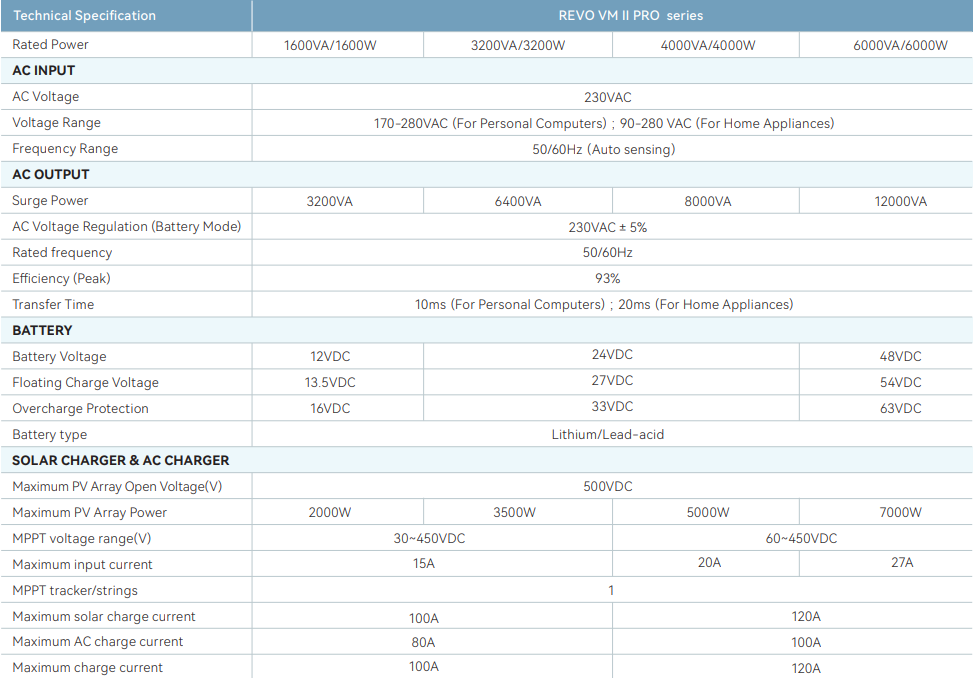
Task: Select "Maximum PV Array Open Voltage(V)" label
Action: [117, 486]
